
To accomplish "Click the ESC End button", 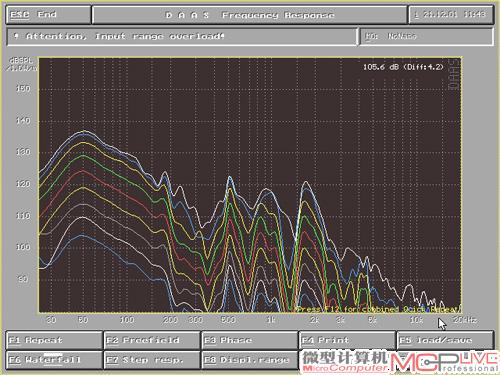I will (x=48, y=15).
